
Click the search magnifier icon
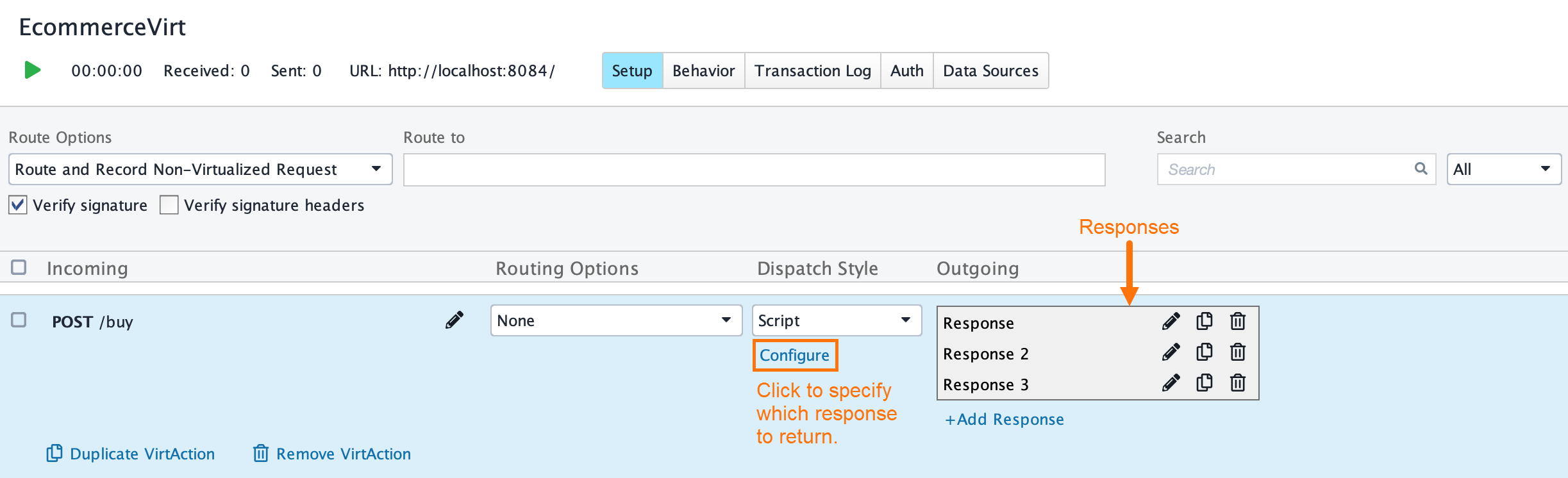point(1421,169)
